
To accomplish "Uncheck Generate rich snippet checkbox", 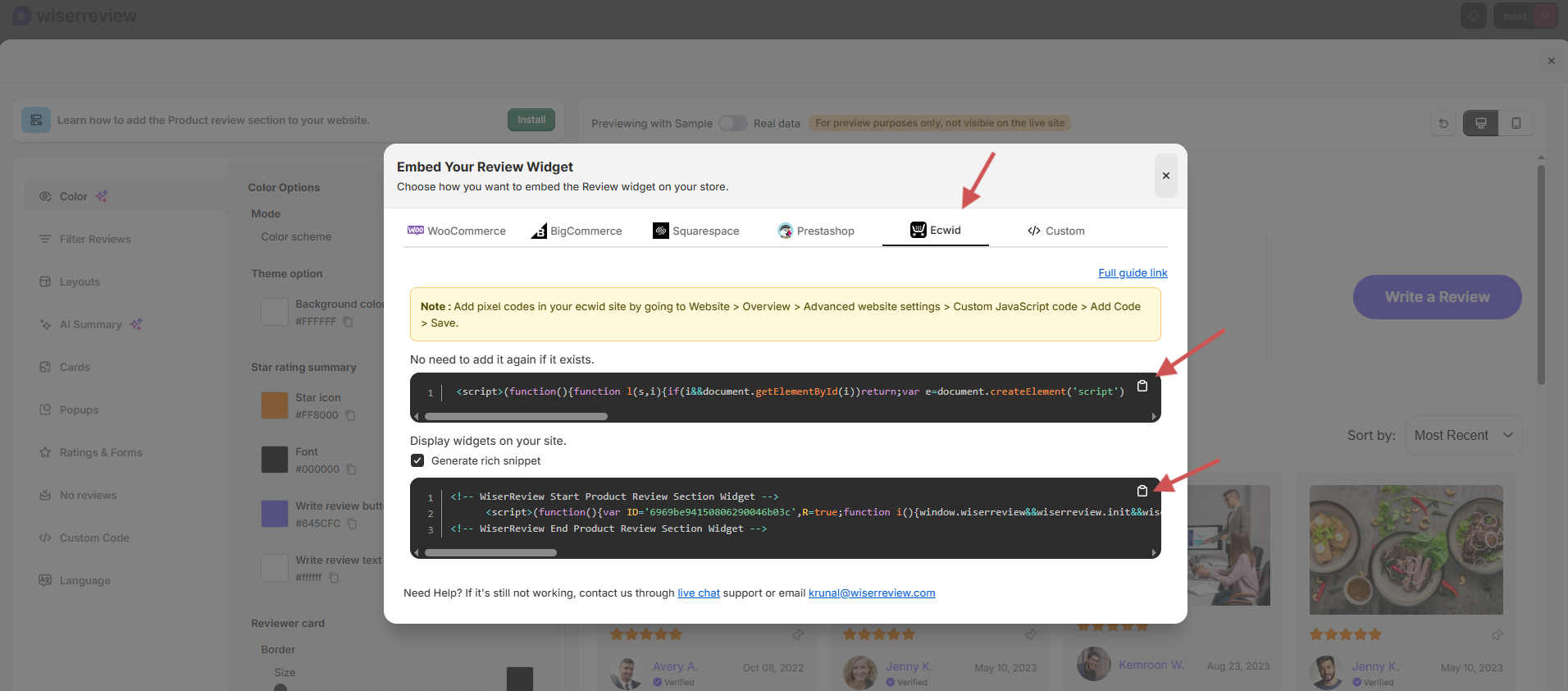I will coord(417,460).
